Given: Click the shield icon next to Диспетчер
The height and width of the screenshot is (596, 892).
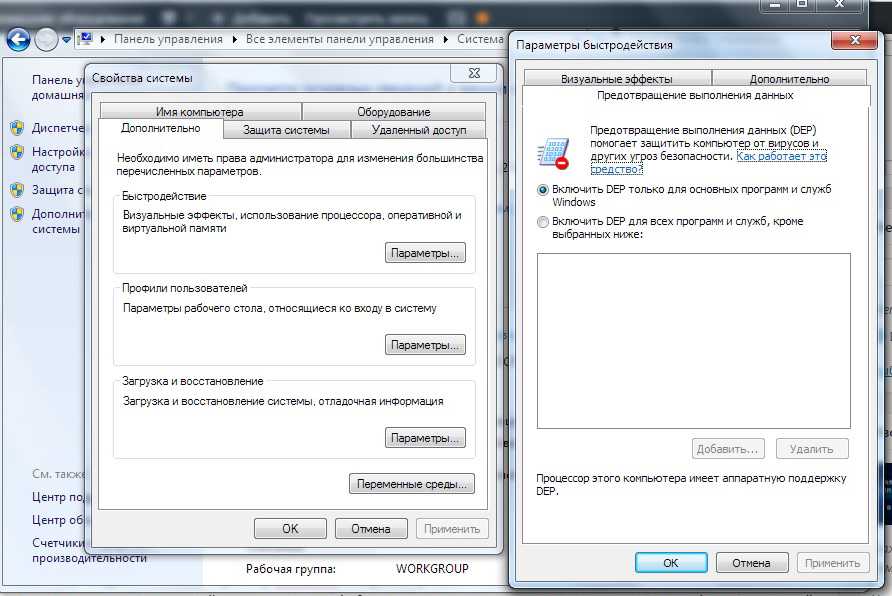Looking at the screenshot, I should [x=17, y=128].
